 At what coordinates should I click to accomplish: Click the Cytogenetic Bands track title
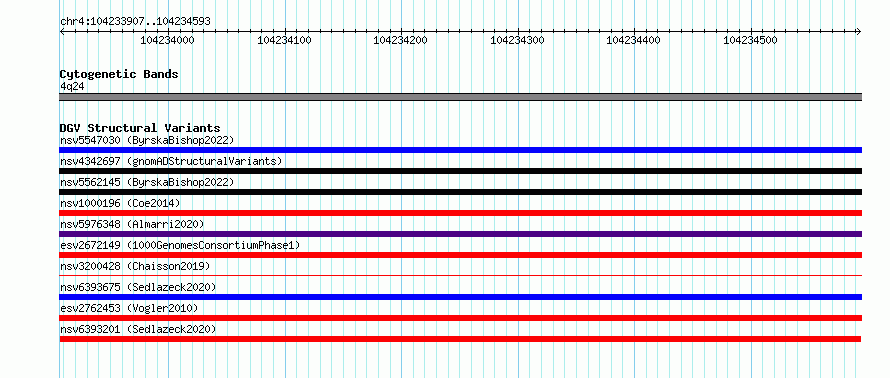119,74
